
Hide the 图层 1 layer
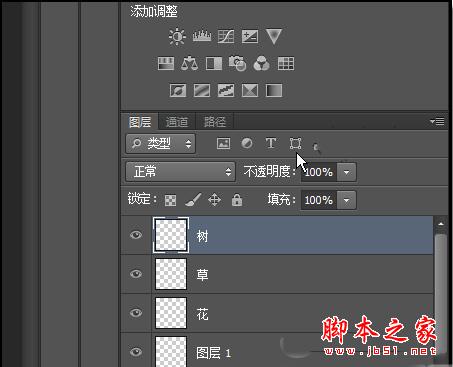pos(136,352)
